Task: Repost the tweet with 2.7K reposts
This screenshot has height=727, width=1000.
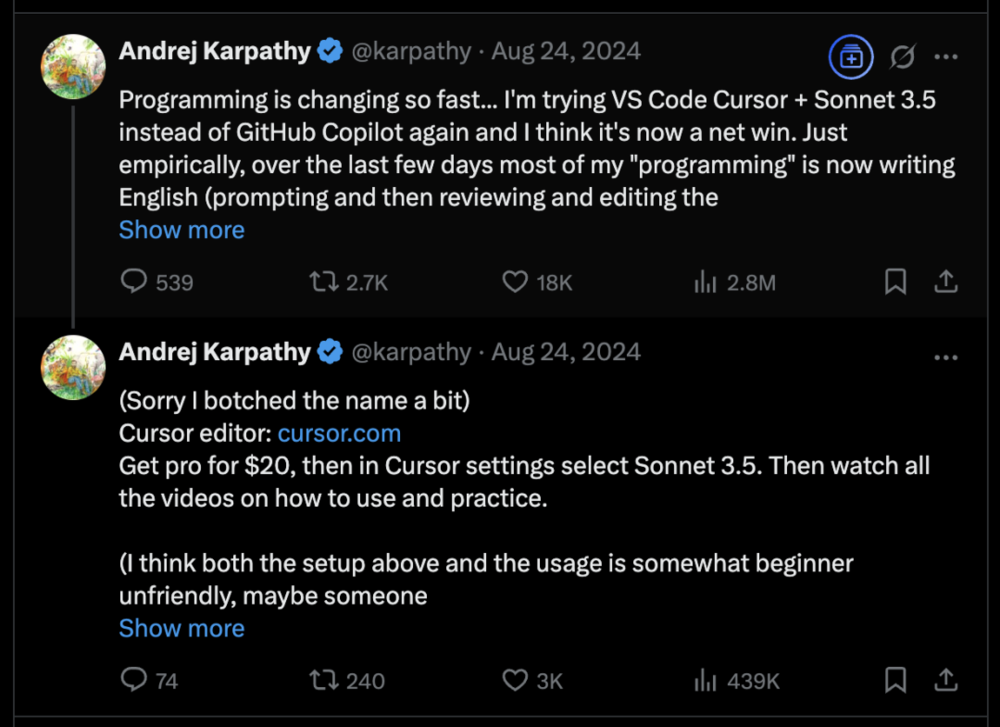Action: pyautogui.click(x=324, y=283)
